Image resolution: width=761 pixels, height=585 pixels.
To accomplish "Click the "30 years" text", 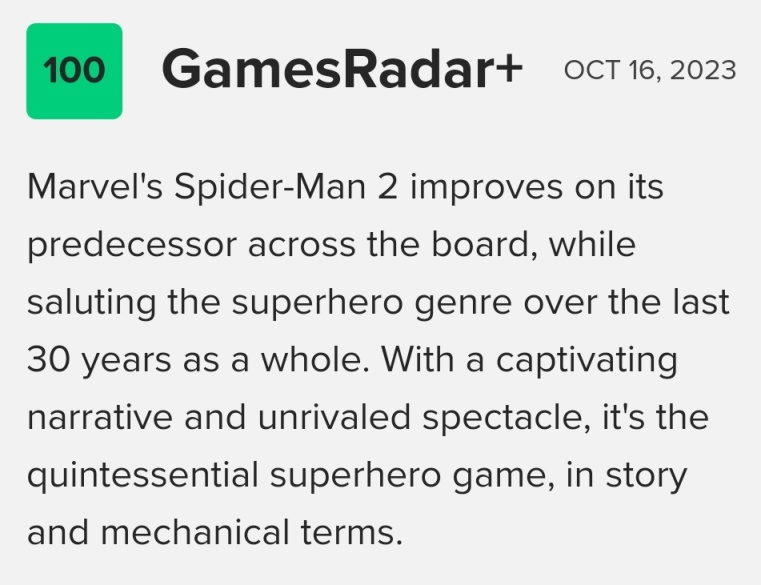I will tap(99, 361).
